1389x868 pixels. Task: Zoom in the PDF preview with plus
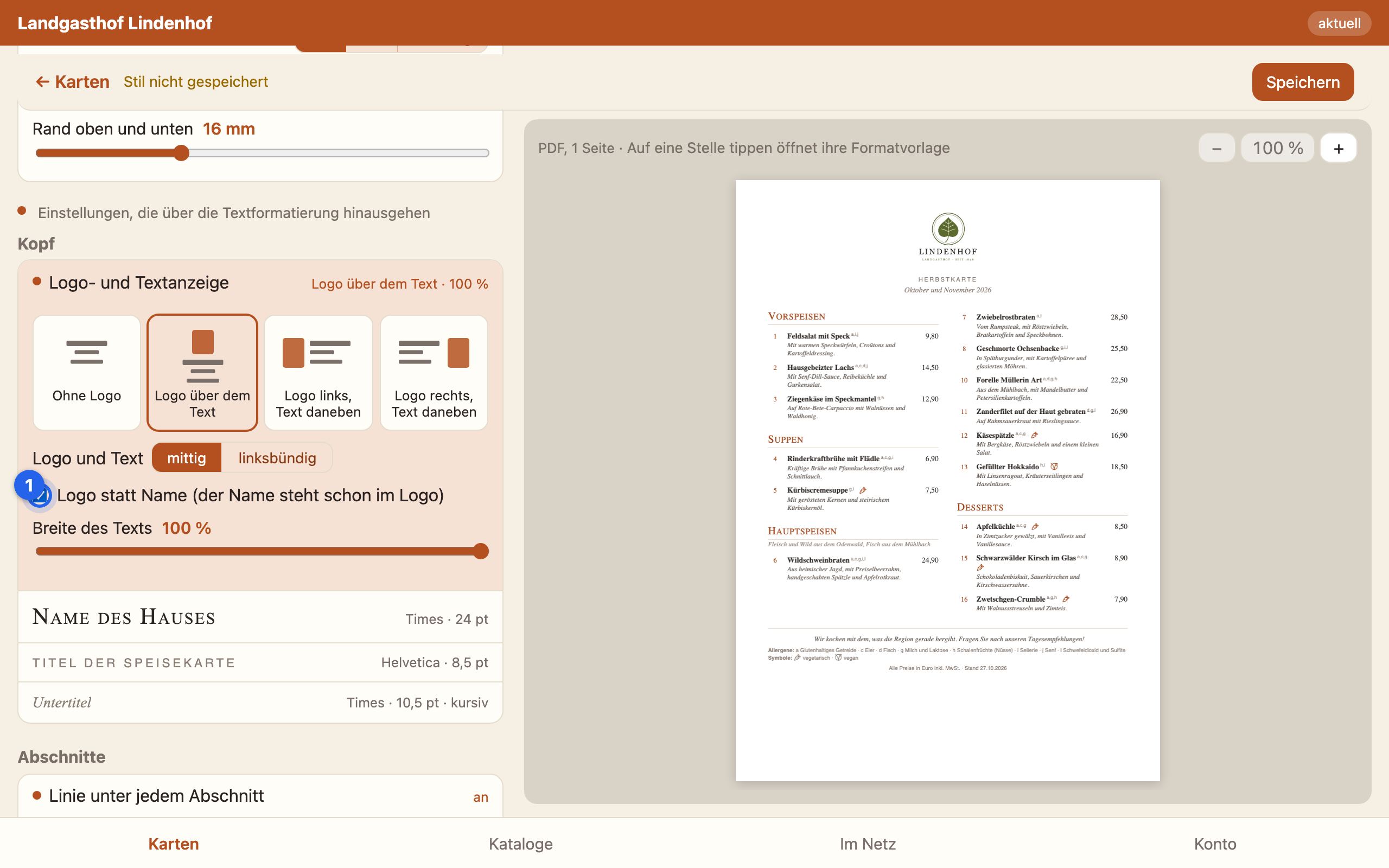click(x=1338, y=148)
